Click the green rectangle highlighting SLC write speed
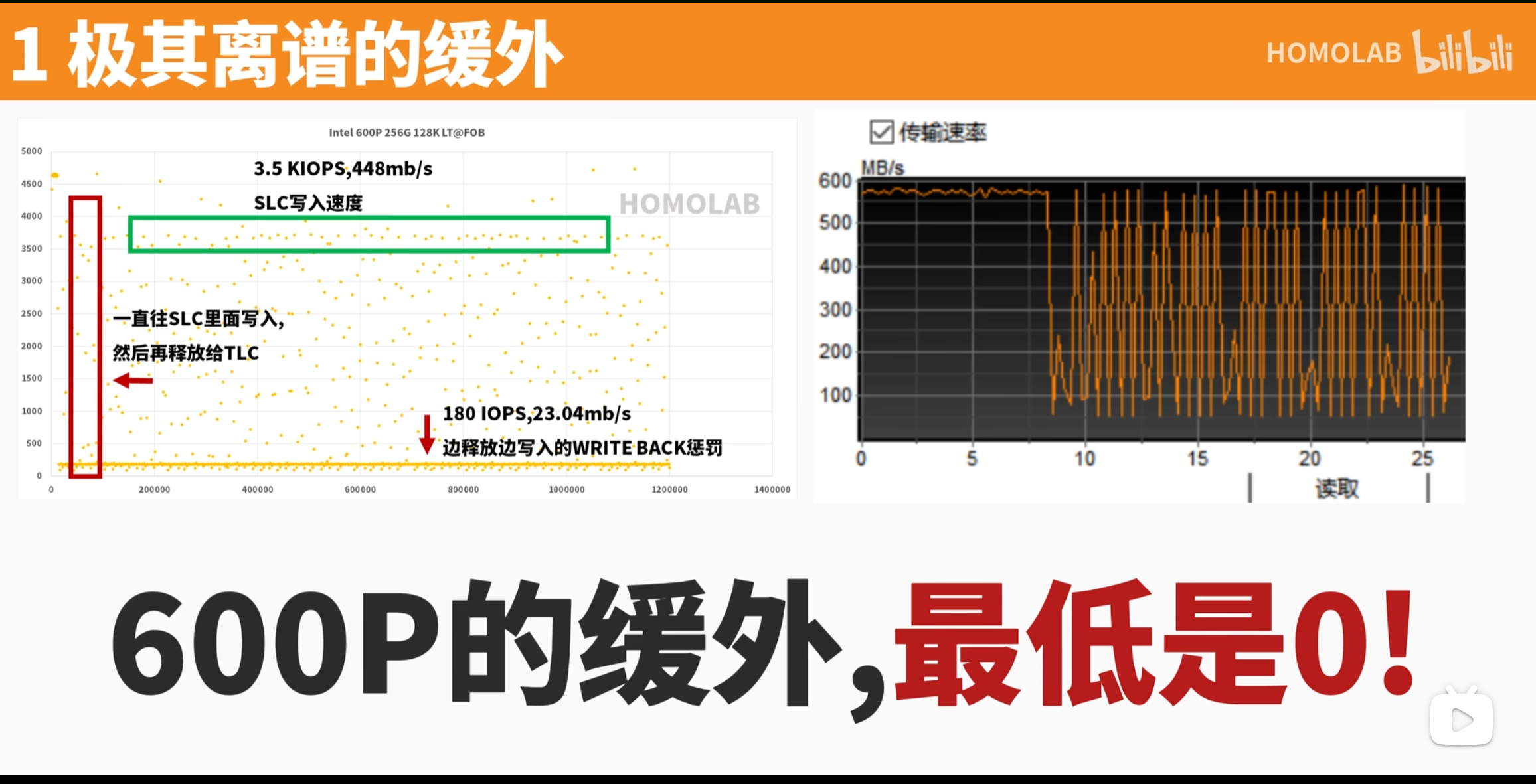Image resolution: width=1536 pixels, height=784 pixels. 370,234
